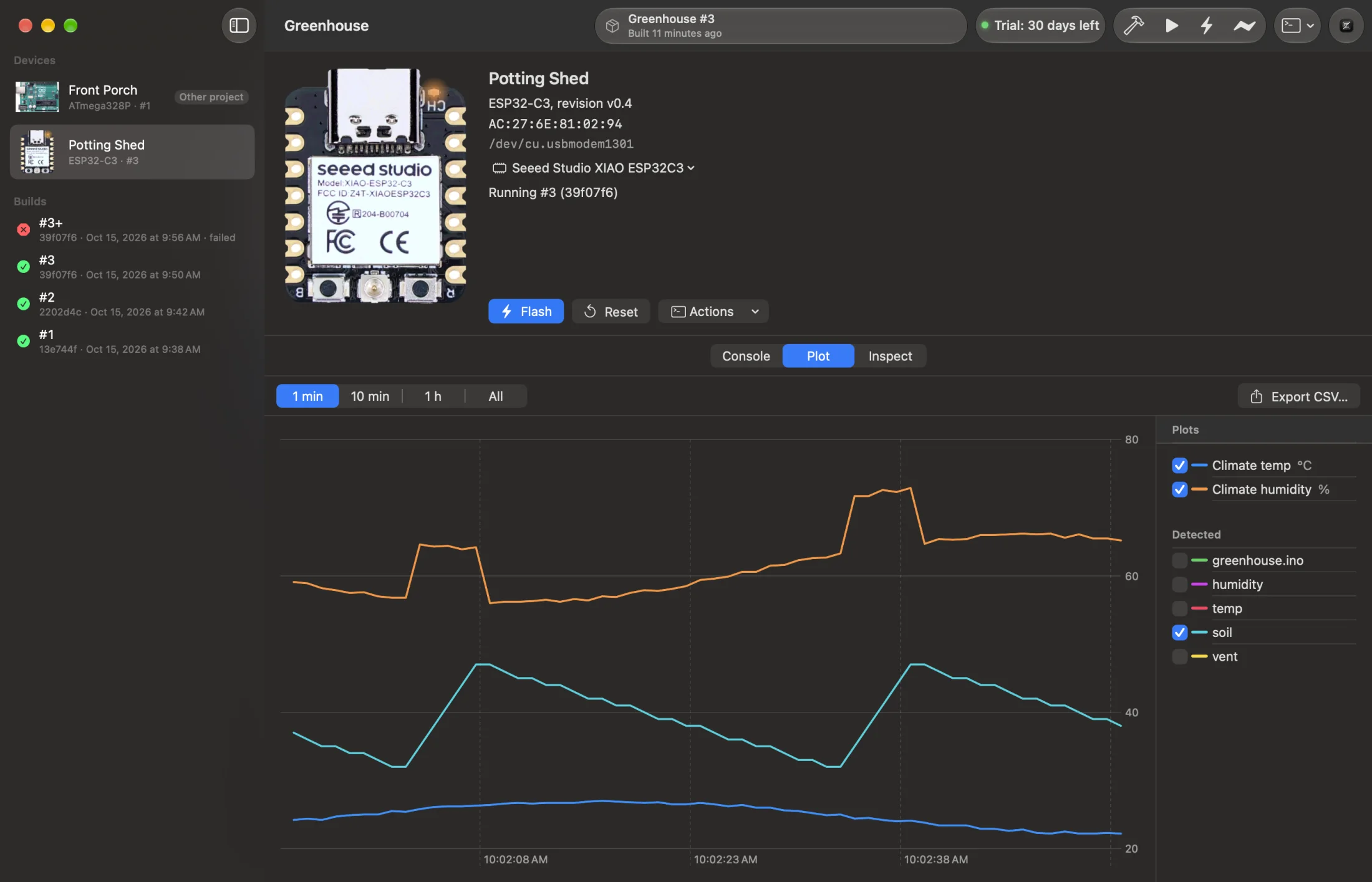Image resolution: width=1372 pixels, height=882 pixels.
Task: Click the Export CSV share icon
Action: pyautogui.click(x=1256, y=396)
